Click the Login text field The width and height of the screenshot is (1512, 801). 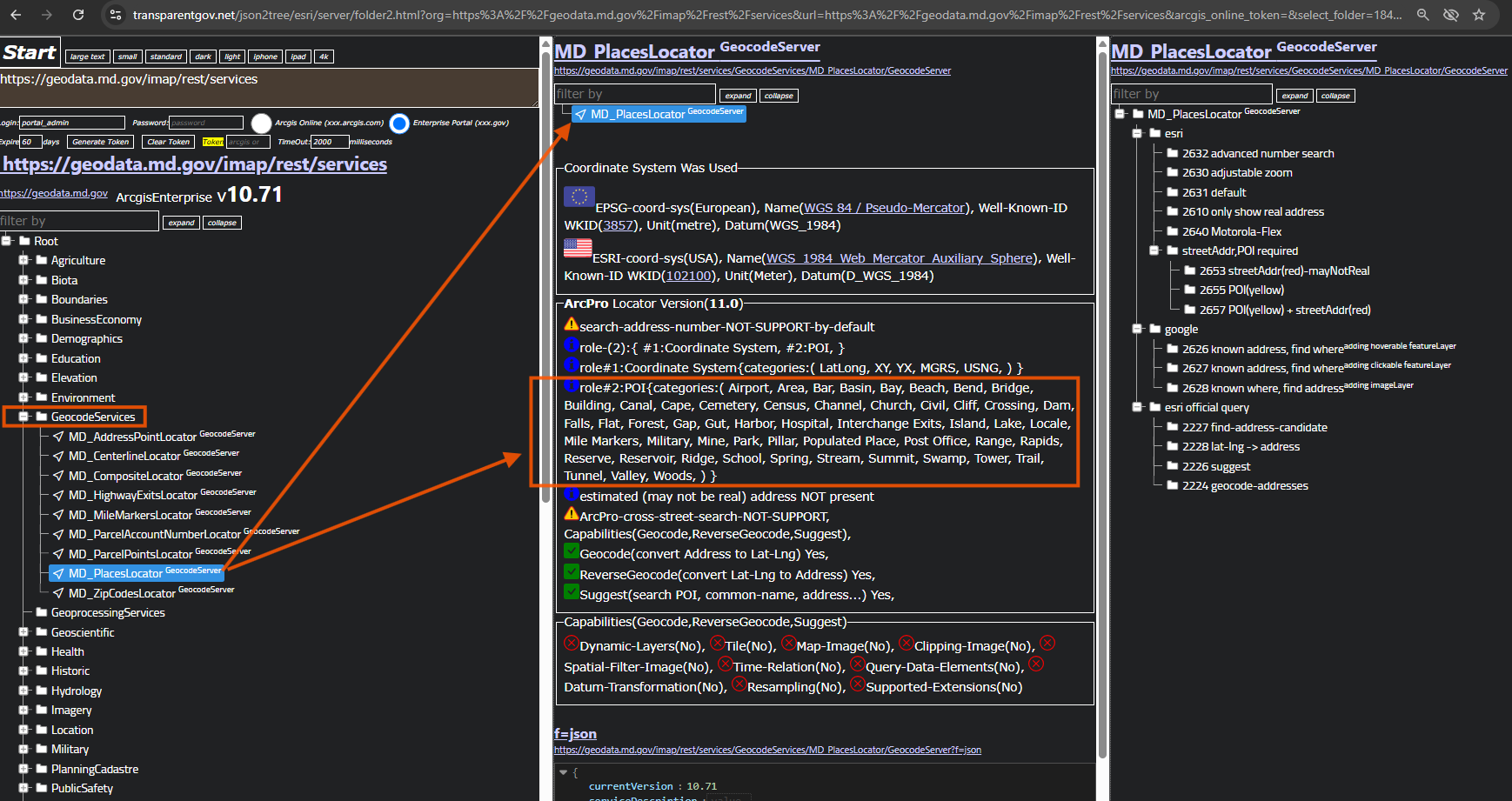72,123
